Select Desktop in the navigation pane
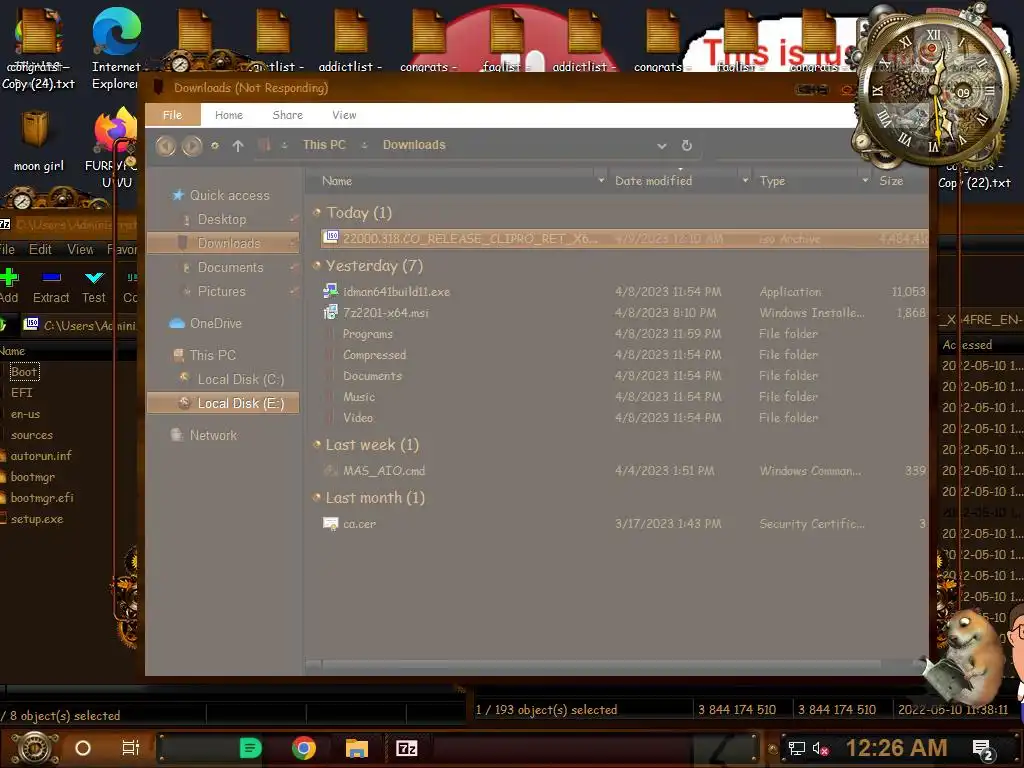This screenshot has height=768, width=1024. pyautogui.click(x=222, y=219)
